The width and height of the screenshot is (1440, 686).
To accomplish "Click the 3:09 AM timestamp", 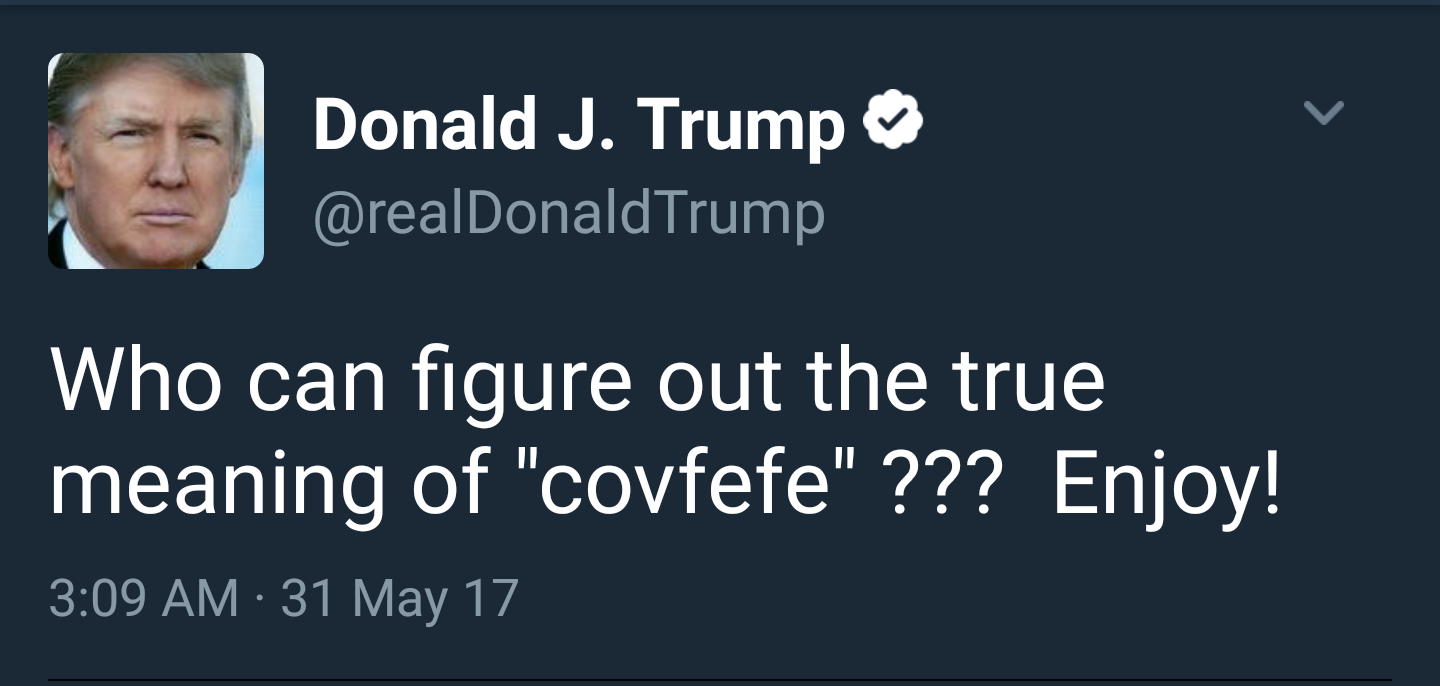I will tap(143, 598).
